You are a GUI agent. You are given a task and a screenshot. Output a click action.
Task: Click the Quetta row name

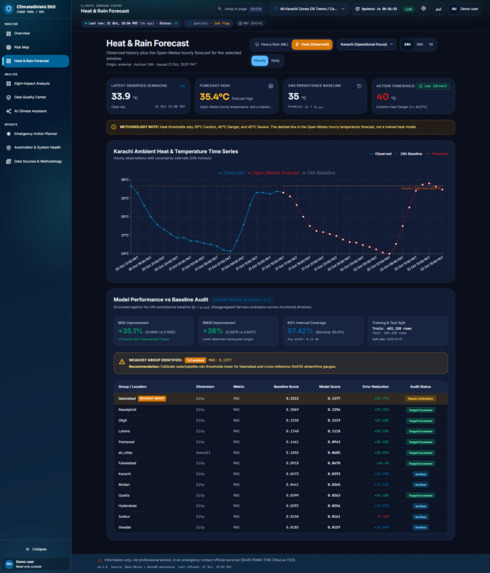click(x=124, y=496)
